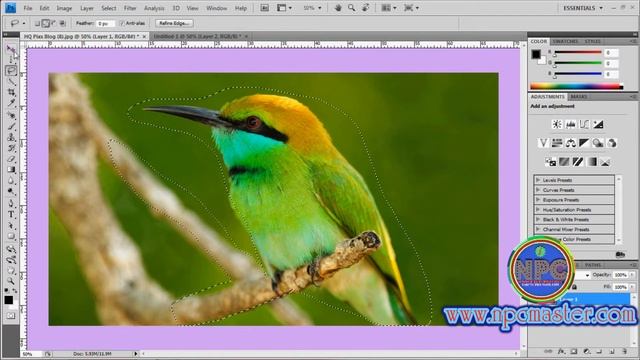Add a Selective Color adjustment icon
The width and height of the screenshot is (640, 360).
coord(605,162)
